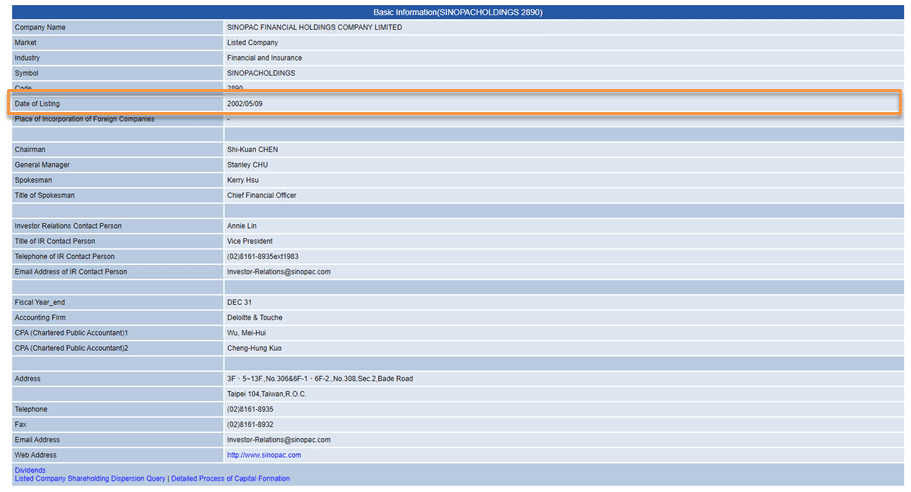This screenshot has width=911, height=492.
Task: Click the Fiscal Year_end value DEC 31
Action: 240,303
